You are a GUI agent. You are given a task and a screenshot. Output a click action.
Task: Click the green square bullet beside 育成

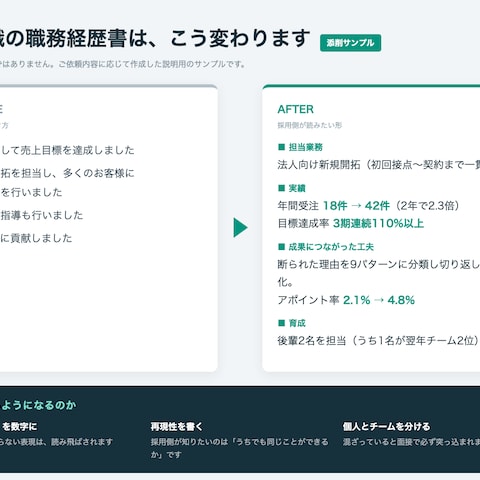(281, 323)
